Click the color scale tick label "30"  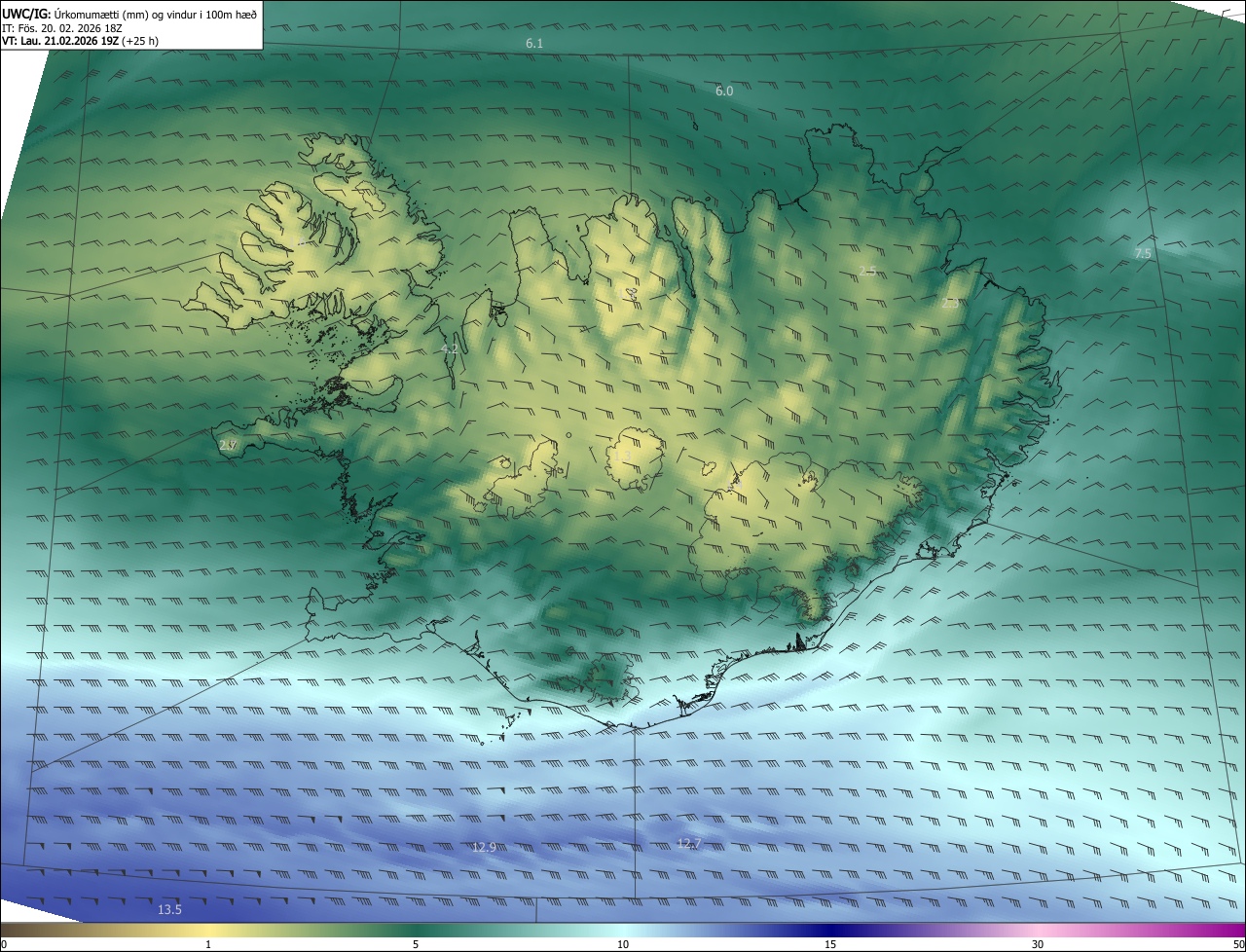pos(1038,945)
